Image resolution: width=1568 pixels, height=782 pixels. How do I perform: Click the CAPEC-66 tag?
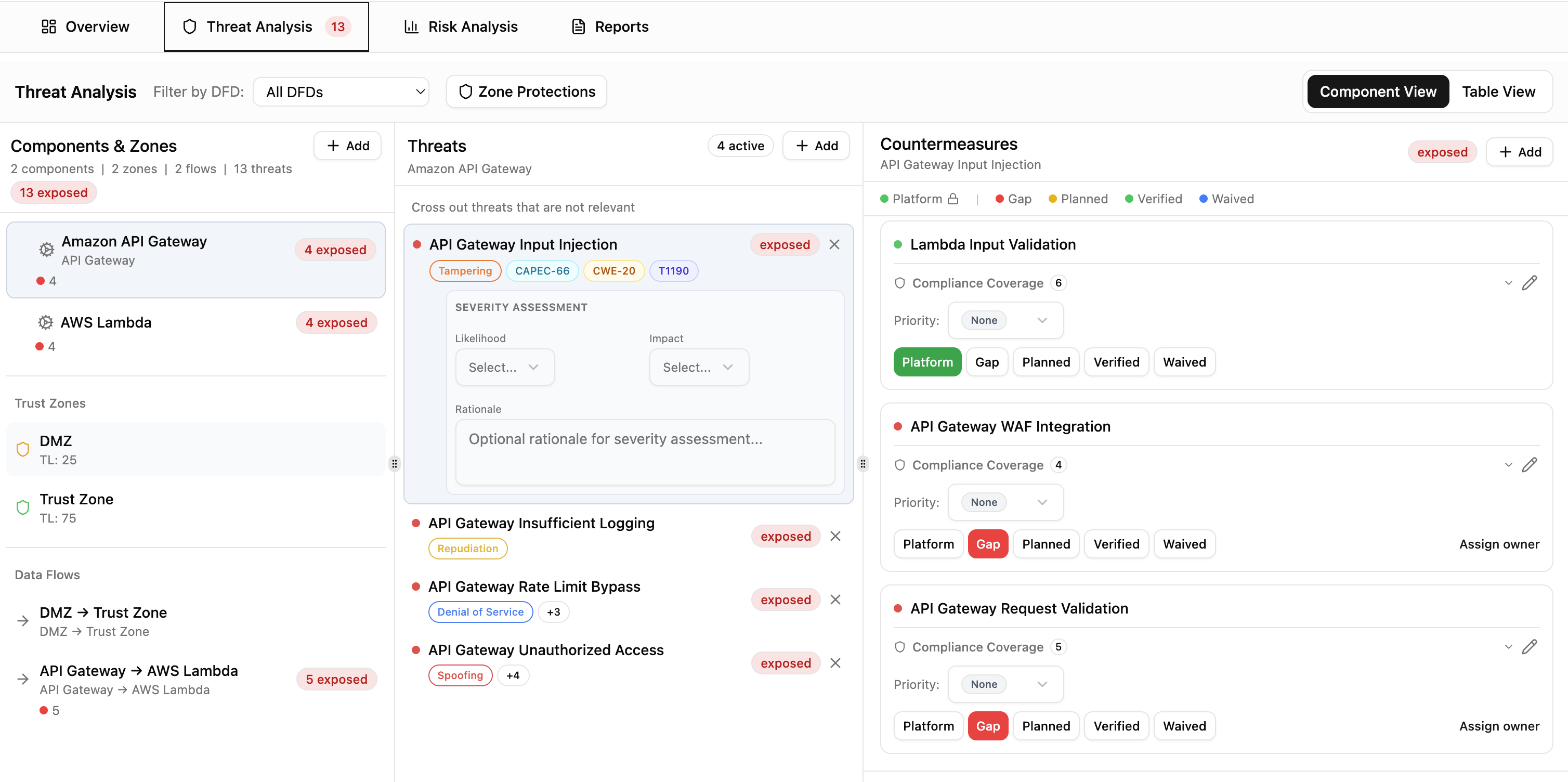point(542,271)
